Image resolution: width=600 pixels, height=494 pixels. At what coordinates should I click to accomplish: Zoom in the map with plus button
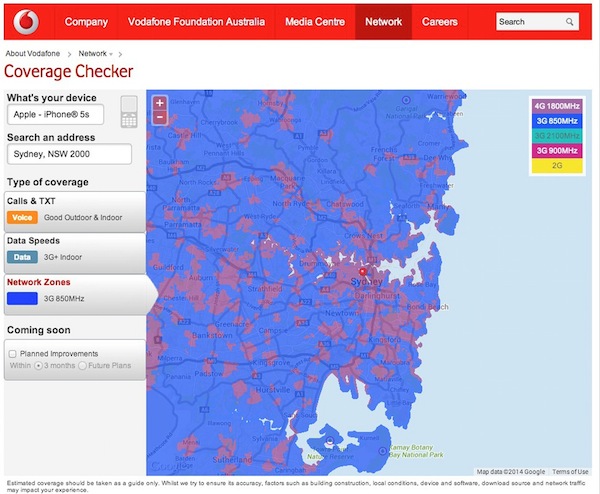(160, 103)
